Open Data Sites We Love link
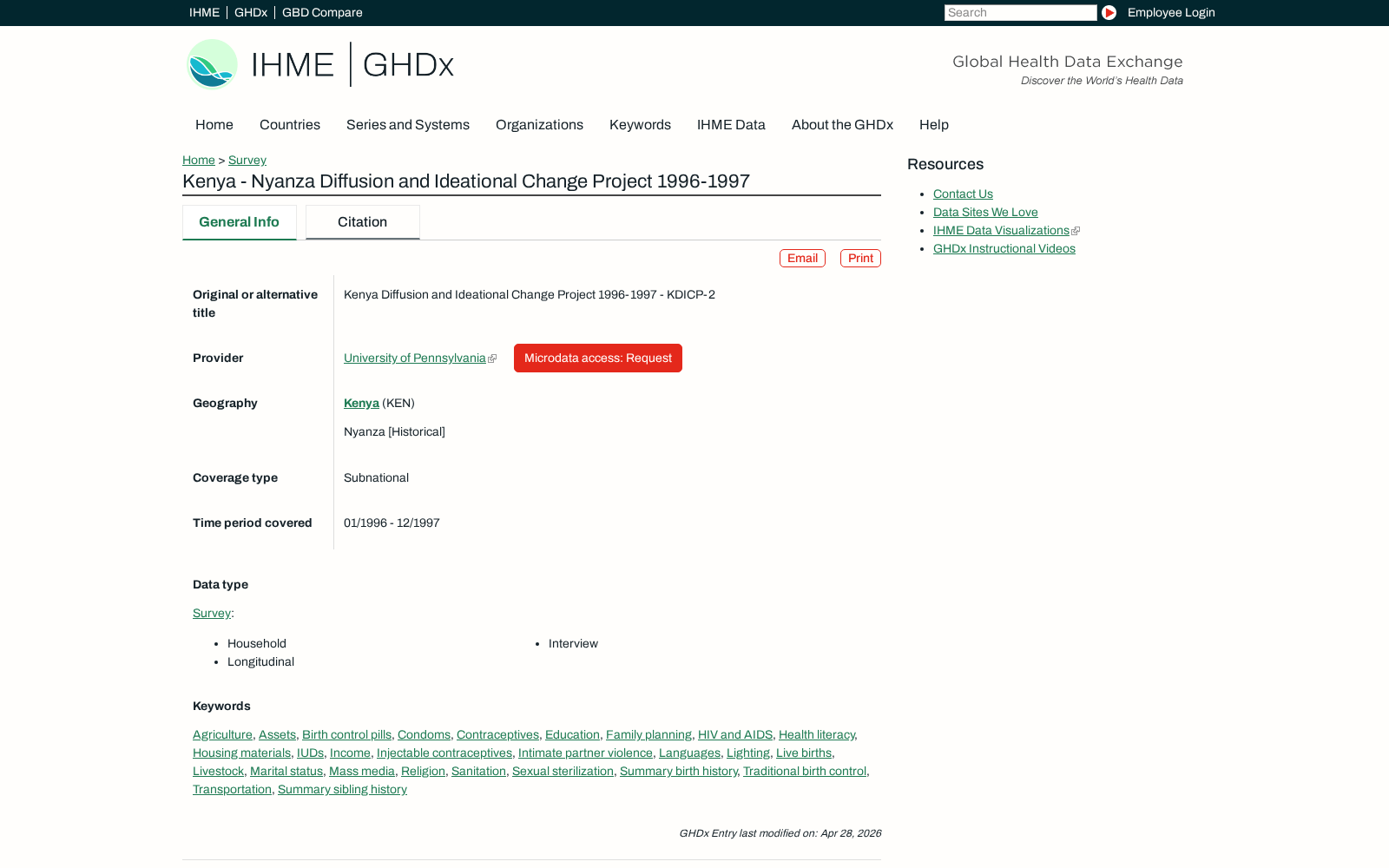 [x=985, y=212]
